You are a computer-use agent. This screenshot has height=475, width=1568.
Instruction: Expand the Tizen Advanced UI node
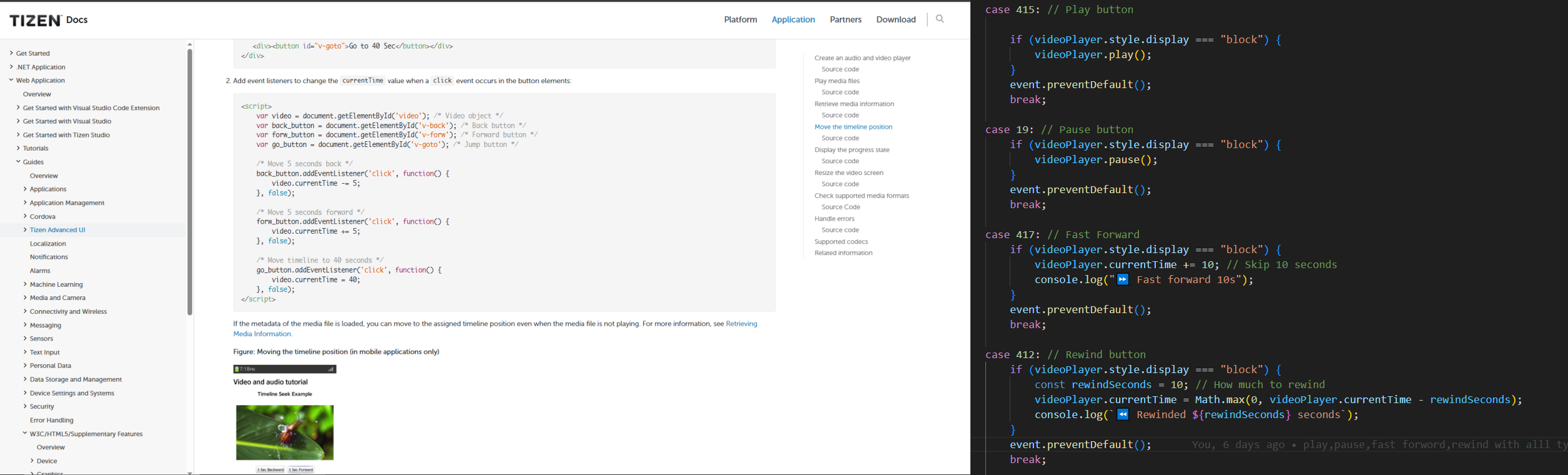click(x=25, y=230)
